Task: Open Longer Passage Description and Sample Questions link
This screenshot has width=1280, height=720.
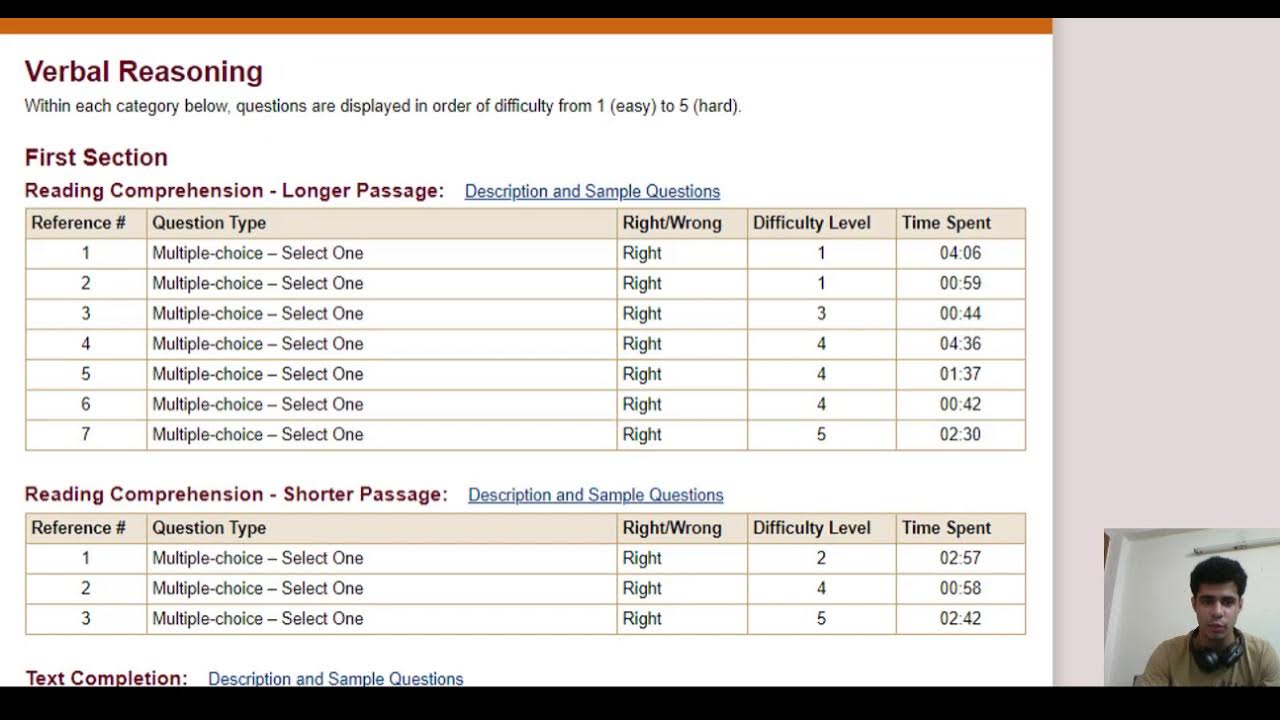Action: tap(592, 191)
